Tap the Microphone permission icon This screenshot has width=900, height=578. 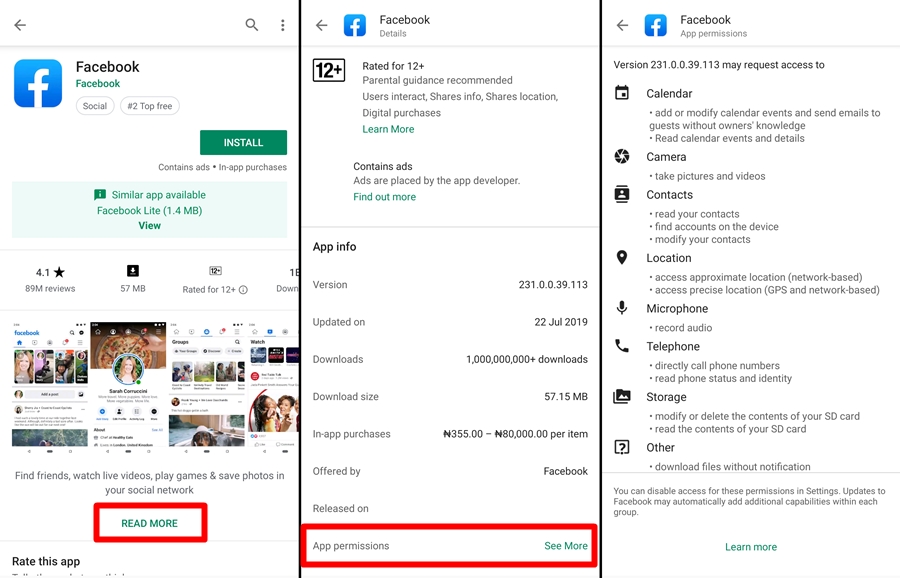click(622, 308)
